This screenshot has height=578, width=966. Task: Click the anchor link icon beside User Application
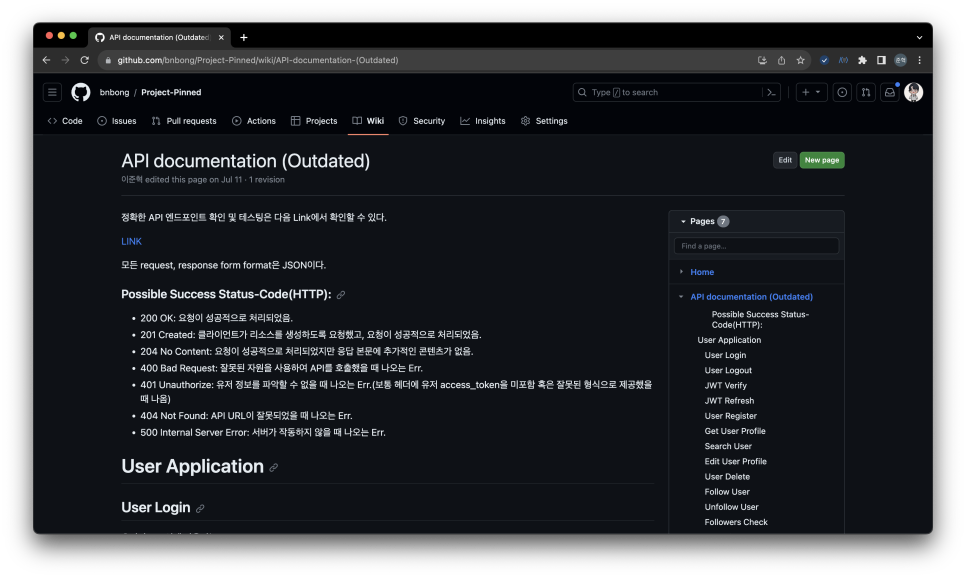tap(274, 468)
